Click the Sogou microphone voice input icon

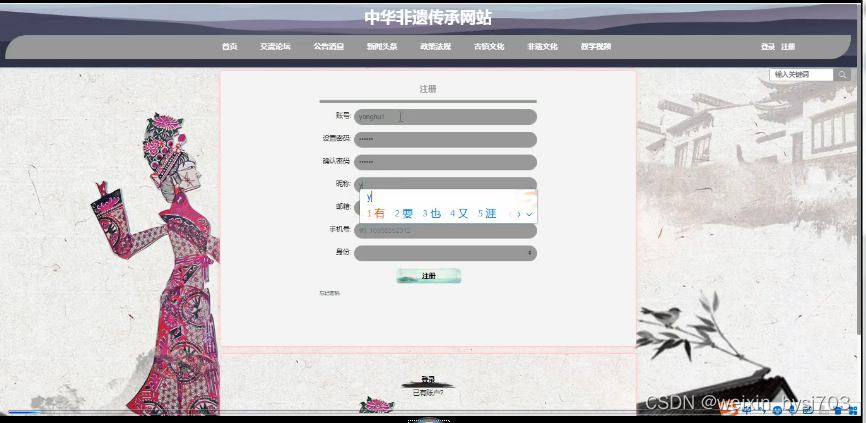tap(793, 410)
